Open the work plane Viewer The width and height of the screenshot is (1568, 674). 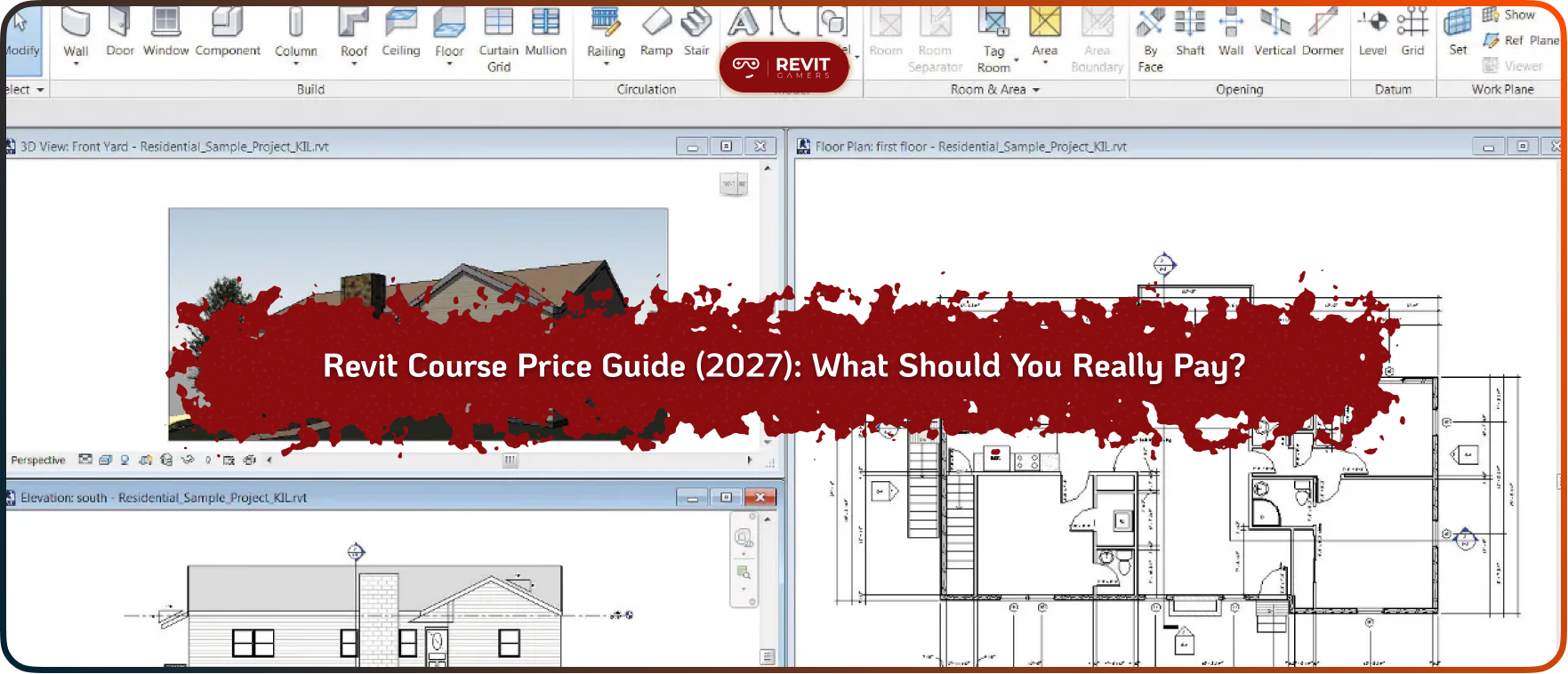click(x=1513, y=65)
